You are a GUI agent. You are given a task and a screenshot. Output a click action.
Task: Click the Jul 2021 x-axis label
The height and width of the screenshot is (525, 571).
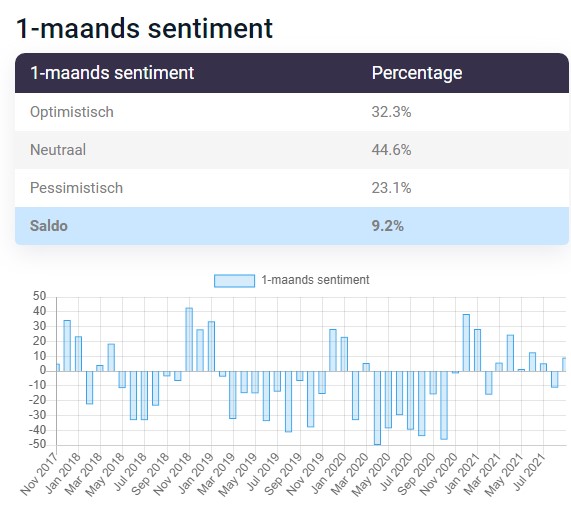click(x=529, y=472)
